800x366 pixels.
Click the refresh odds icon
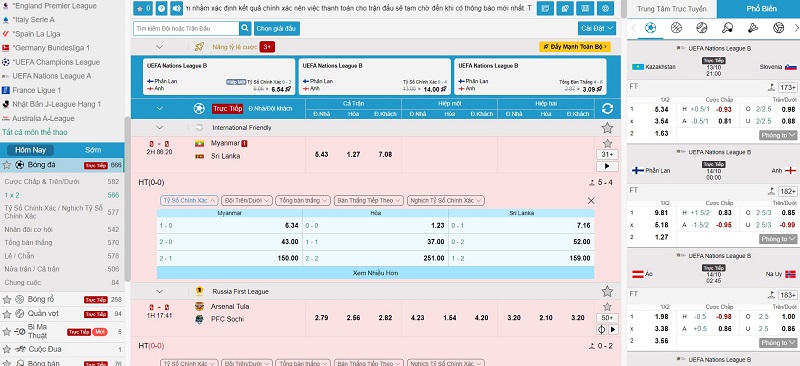[607, 108]
